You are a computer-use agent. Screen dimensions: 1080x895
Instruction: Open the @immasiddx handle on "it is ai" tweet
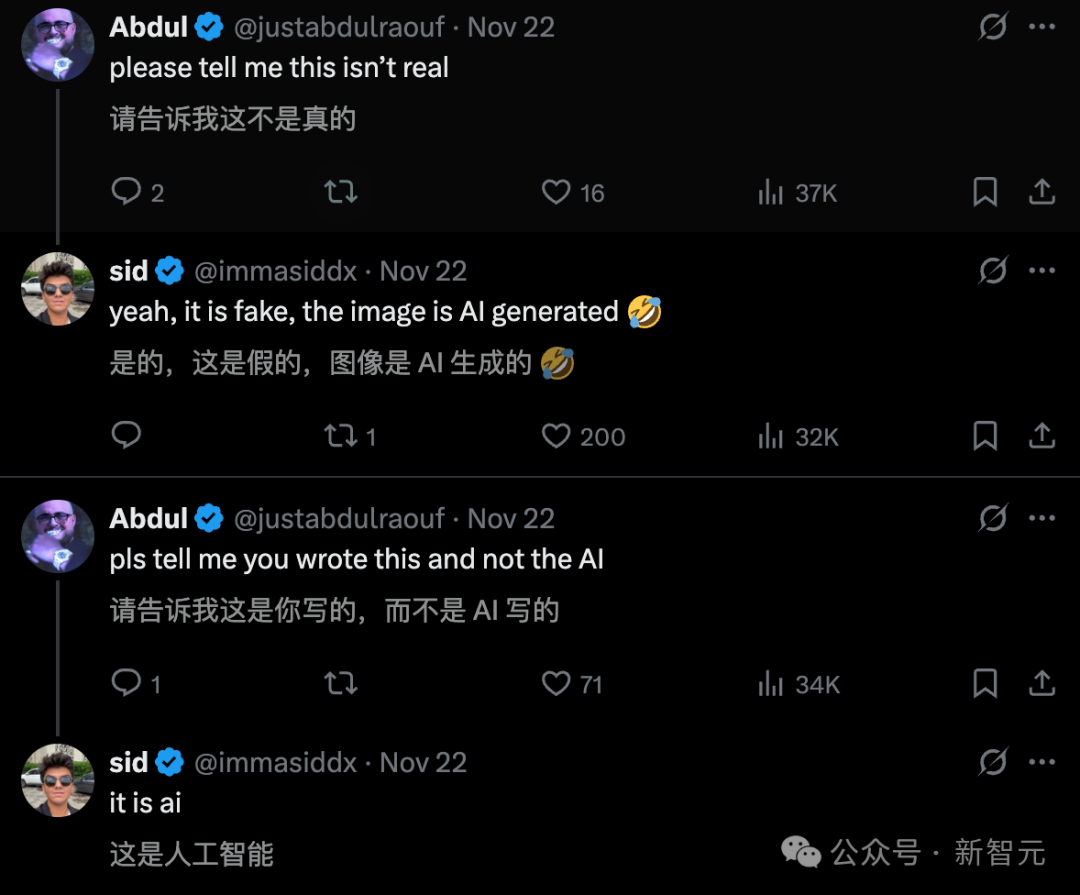tap(275, 762)
